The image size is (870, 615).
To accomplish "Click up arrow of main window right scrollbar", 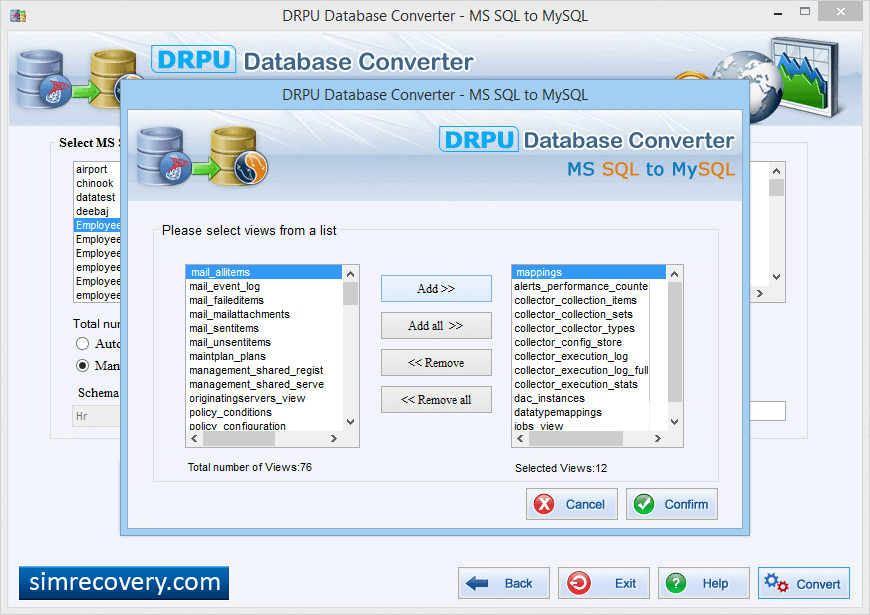I will tap(776, 171).
